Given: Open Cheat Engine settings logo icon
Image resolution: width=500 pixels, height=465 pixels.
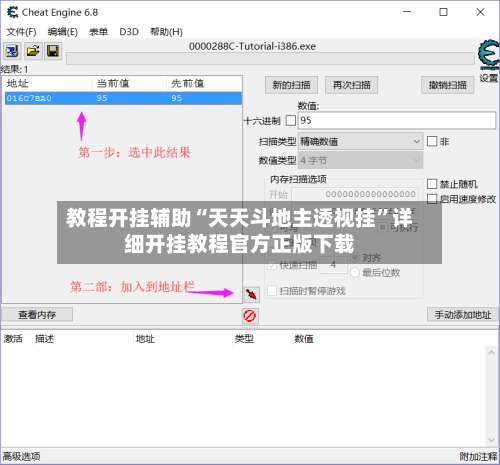Looking at the screenshot, I should pos(489,55).
